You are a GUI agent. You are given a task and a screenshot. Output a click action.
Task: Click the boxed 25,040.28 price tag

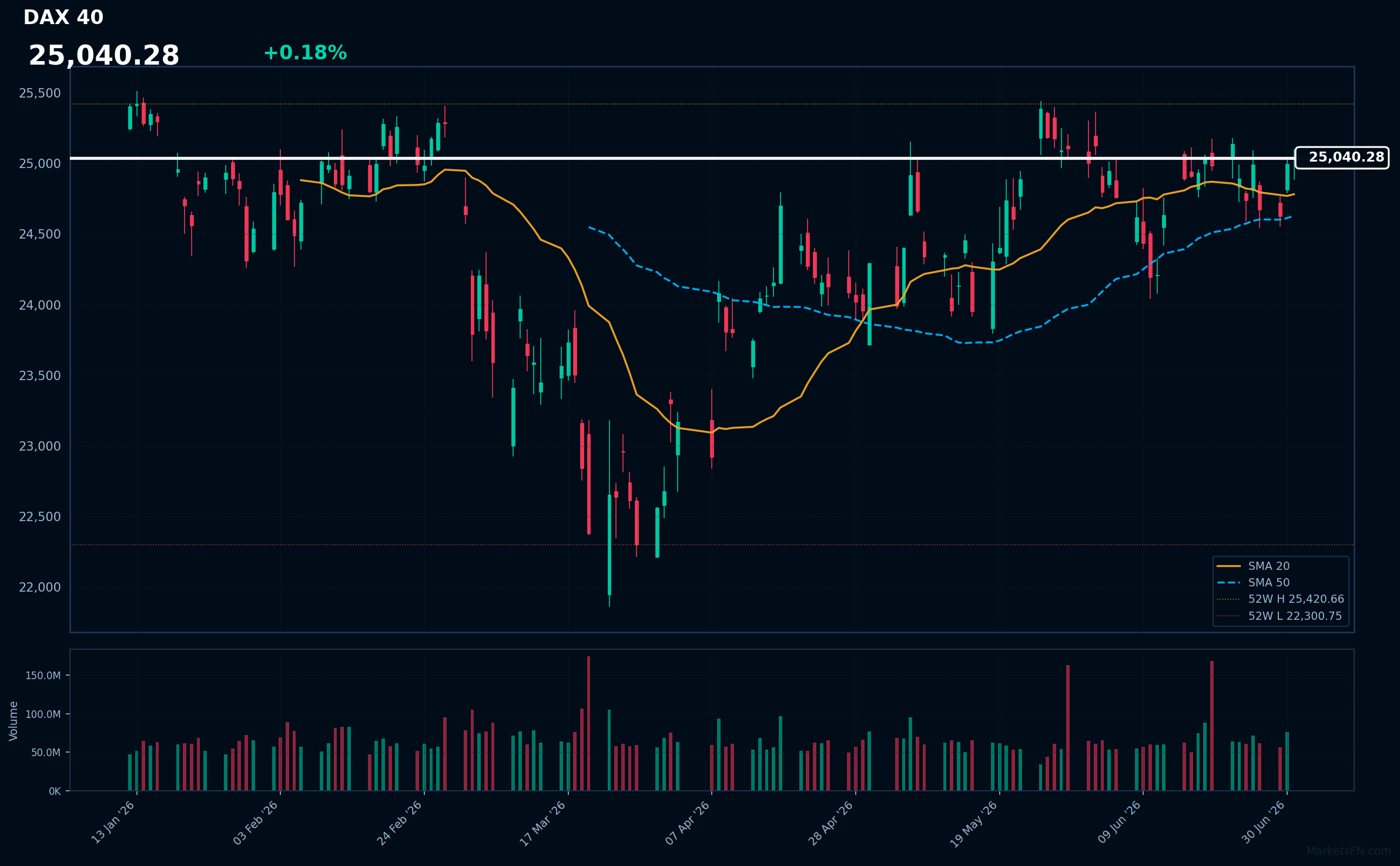[x=1342, y=157]
